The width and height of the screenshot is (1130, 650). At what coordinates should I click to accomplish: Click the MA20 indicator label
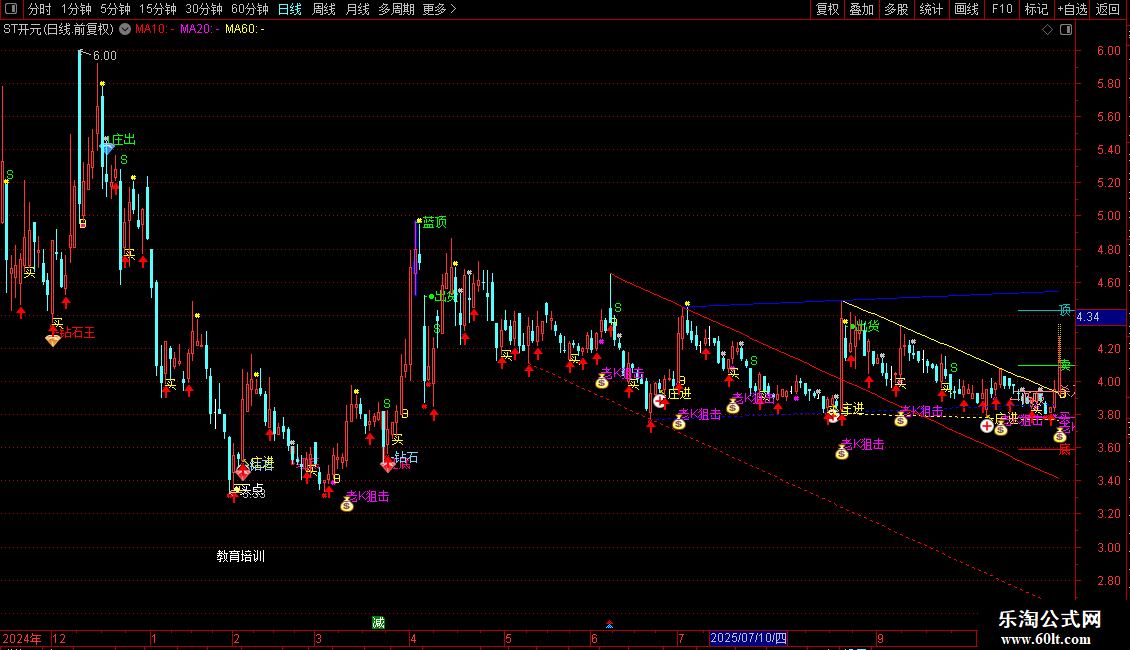tap(200, 30)
